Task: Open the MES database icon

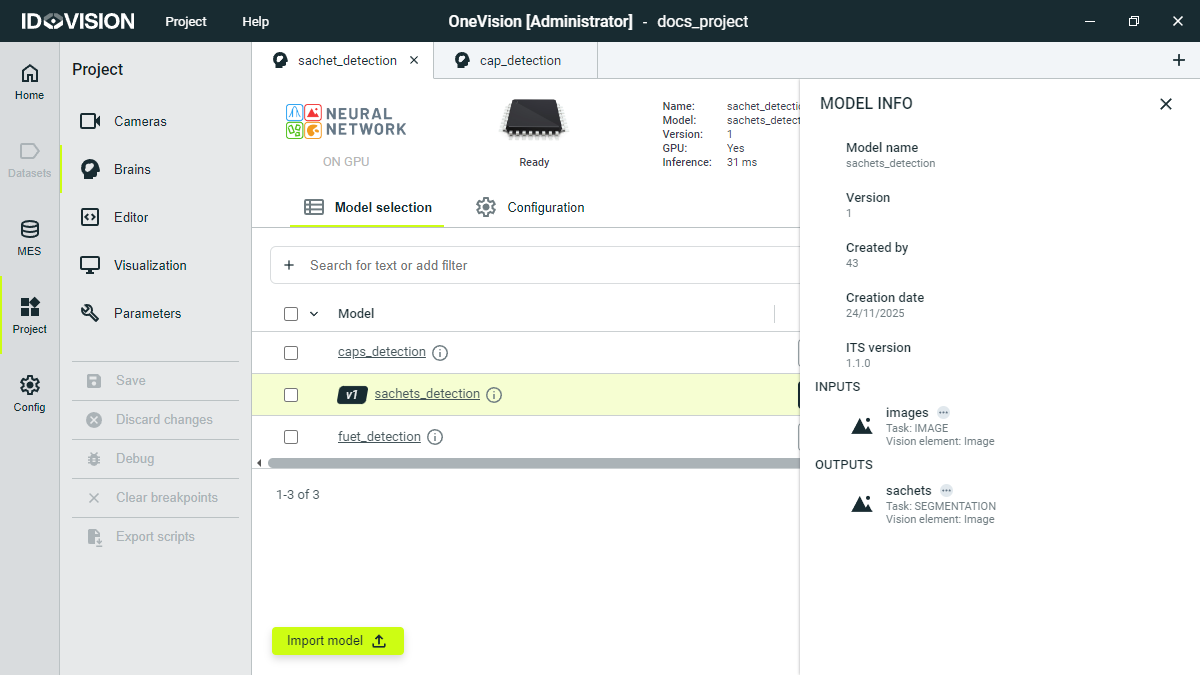Action: [30, 237]
